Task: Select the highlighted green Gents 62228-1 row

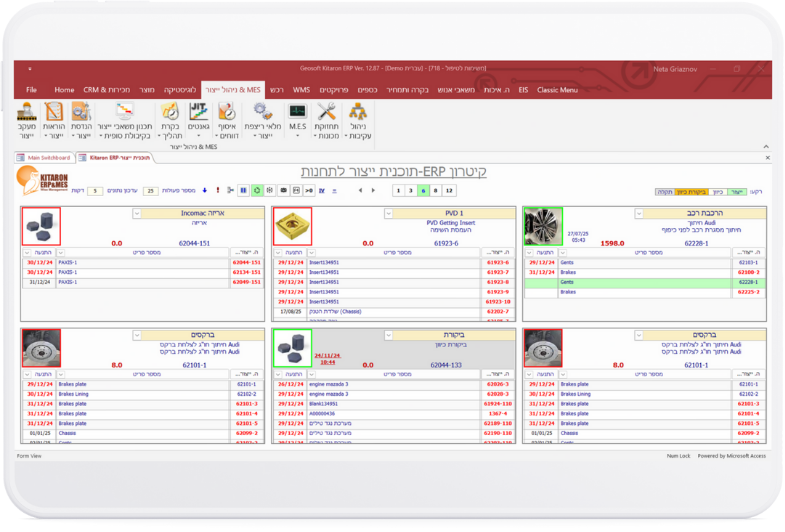Action: coord(644,282)
